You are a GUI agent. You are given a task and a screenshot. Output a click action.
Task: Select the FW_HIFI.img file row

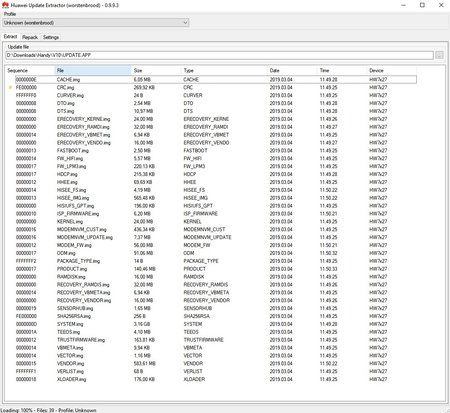(216, 158)
